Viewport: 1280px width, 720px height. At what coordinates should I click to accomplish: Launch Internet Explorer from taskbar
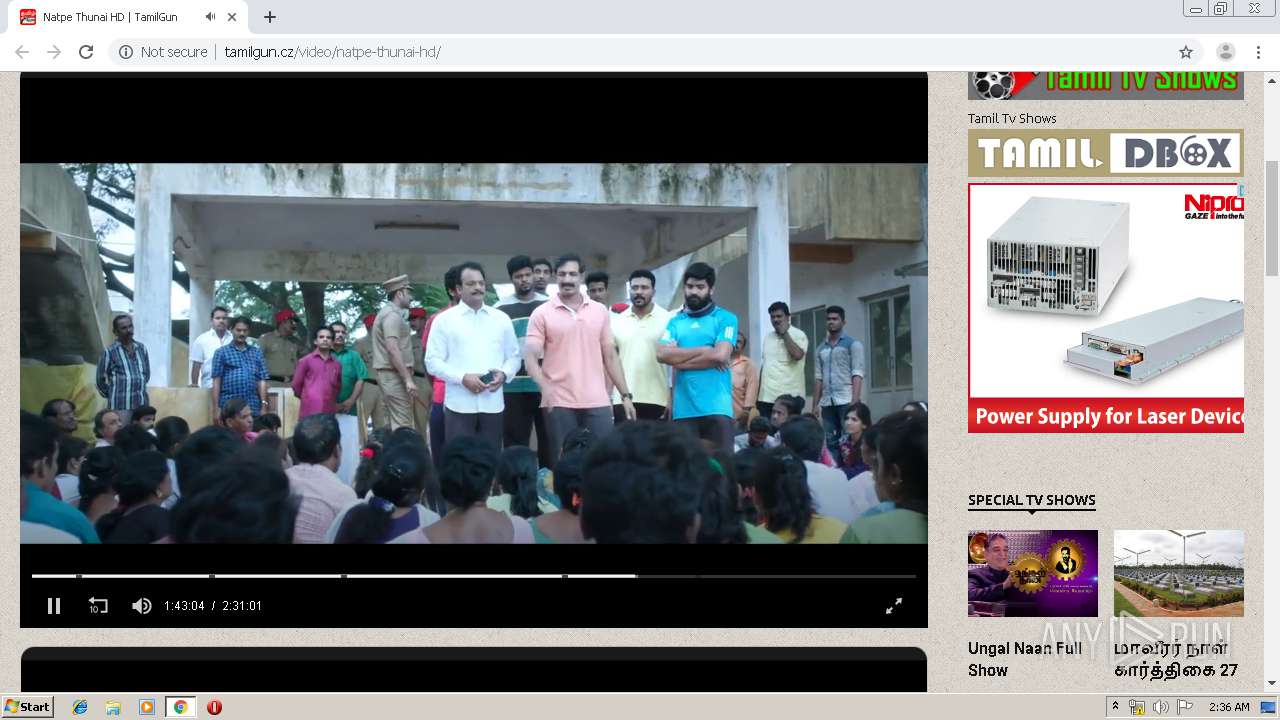coord(80,707)
